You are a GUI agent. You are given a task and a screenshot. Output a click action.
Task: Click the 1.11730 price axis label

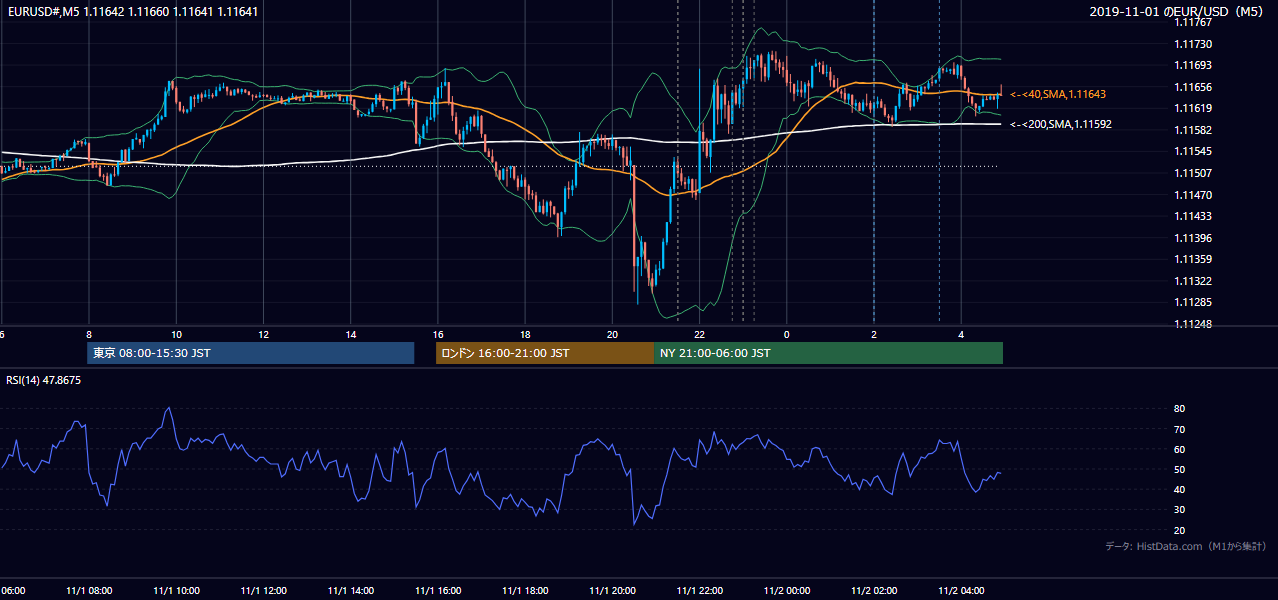pyautogui.click(x=1192, y=45)
